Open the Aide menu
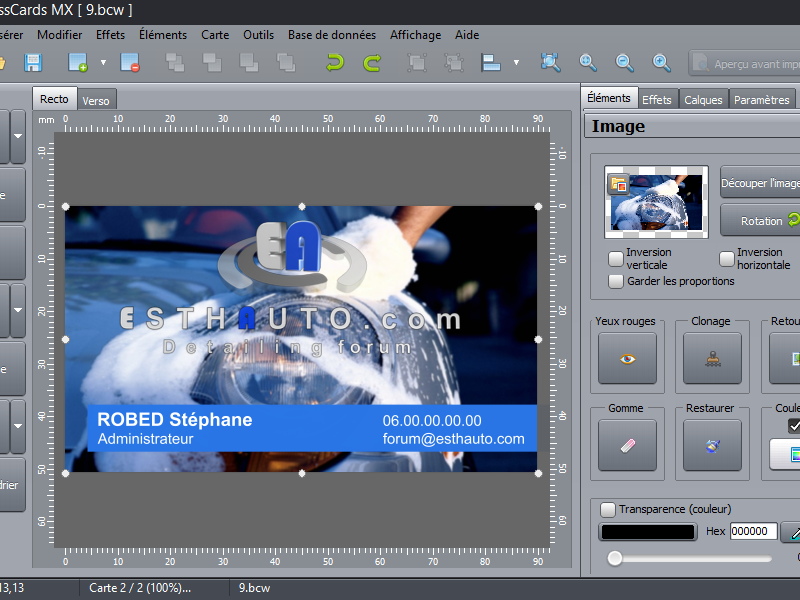 pos(467,35)
